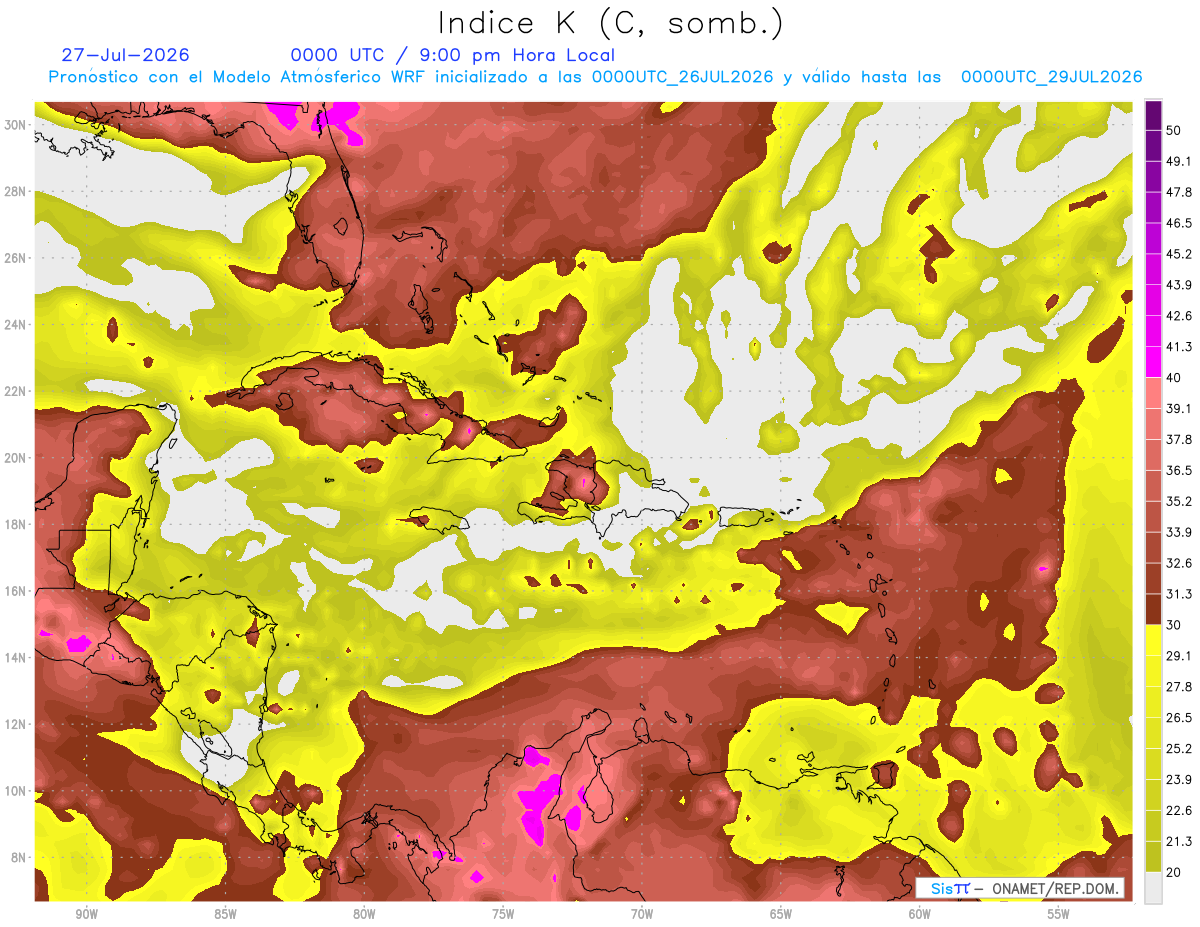The width and height of the screenshot is (1200, 927).
Task: Click the WRF forecast initialization description line
Action: tap(595, 77)
